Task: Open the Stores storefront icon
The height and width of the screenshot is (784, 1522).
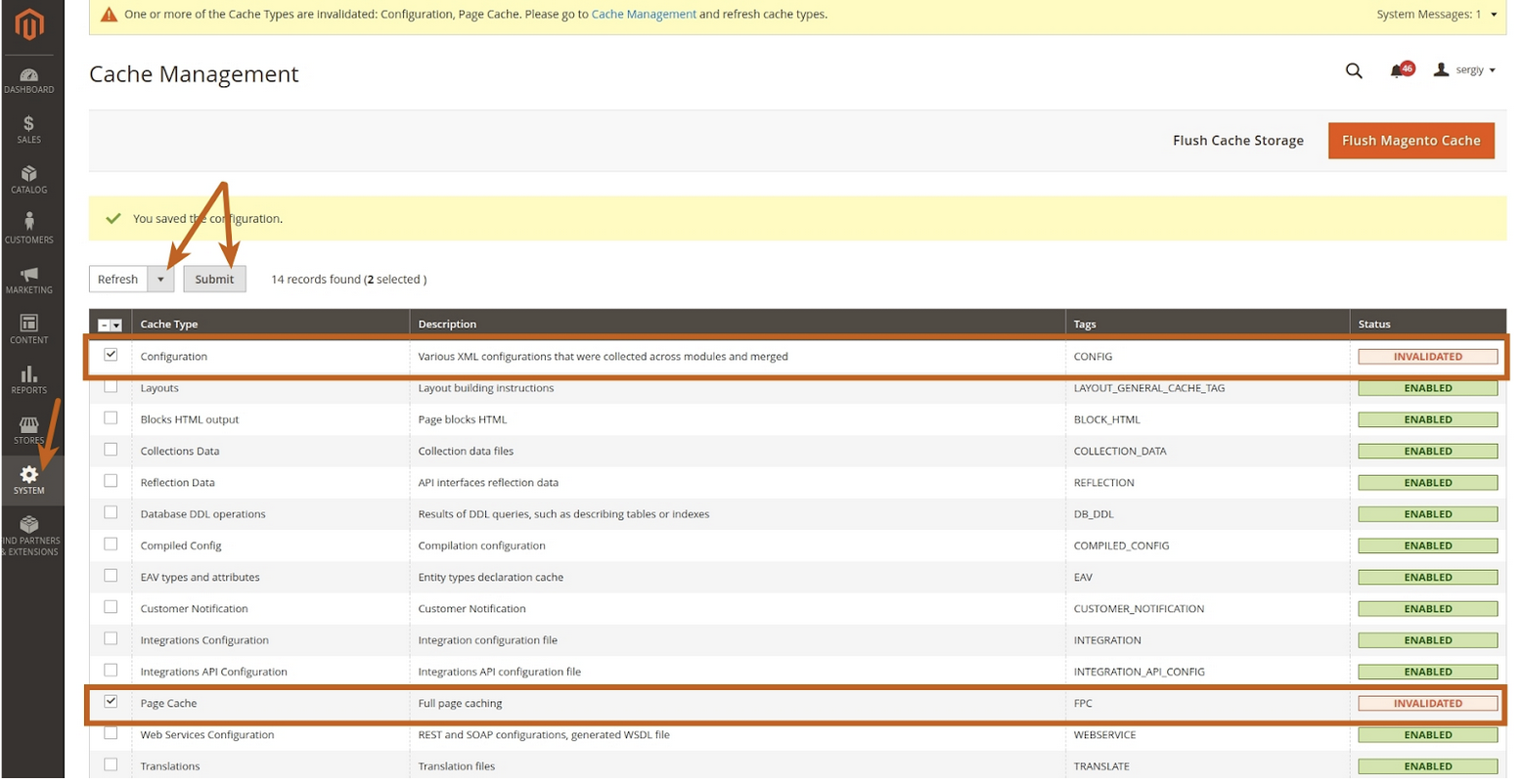Action: click(28, 424)
